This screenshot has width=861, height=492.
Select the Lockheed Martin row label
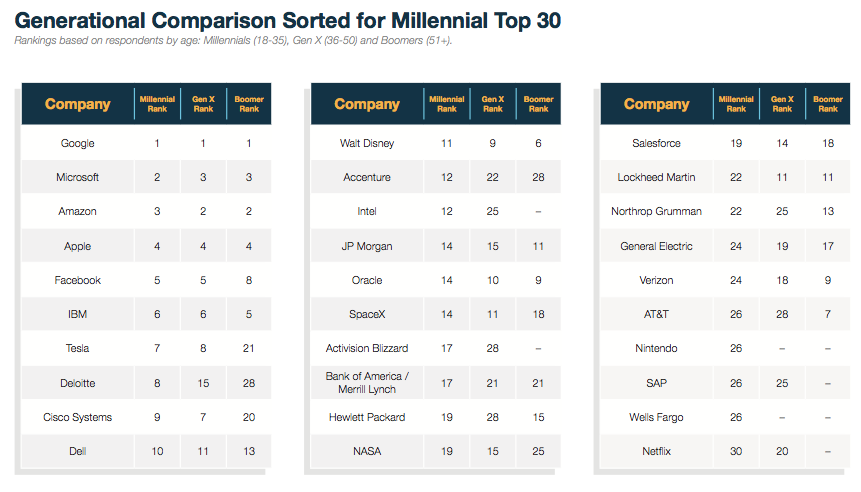[656, 177]
